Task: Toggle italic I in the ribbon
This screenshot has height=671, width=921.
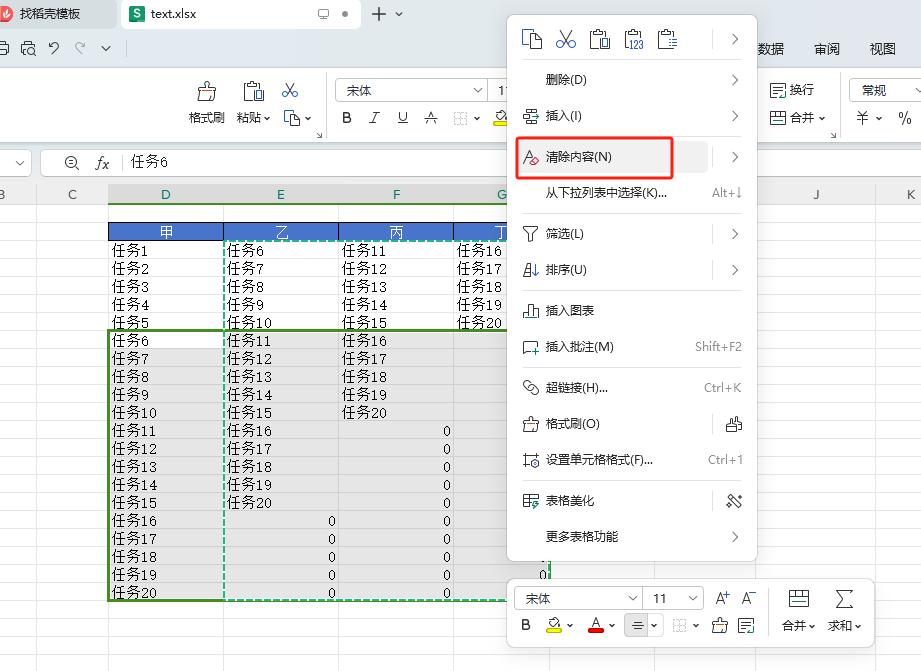Action: 374,118
